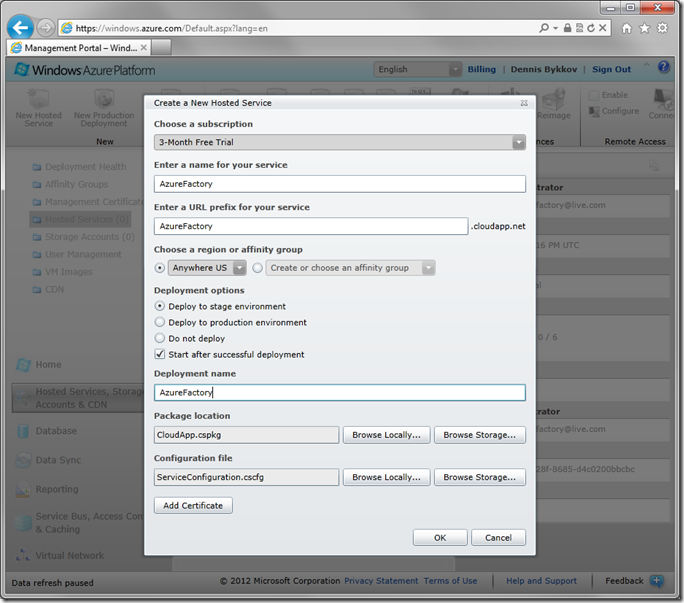Select Storage Accounts (0) in the tree
Screen dimensions: 684x603
89,236
